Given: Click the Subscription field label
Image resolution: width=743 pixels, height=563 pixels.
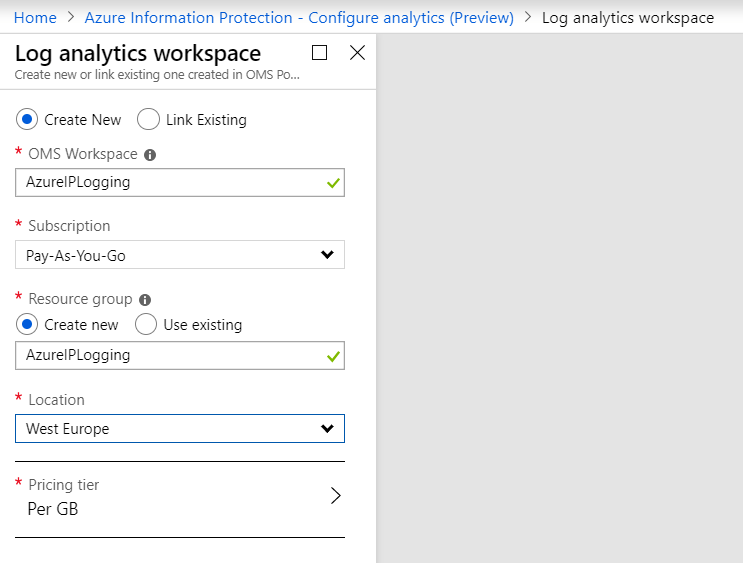Looking at the screenshot, I should (x=69, y=226).
